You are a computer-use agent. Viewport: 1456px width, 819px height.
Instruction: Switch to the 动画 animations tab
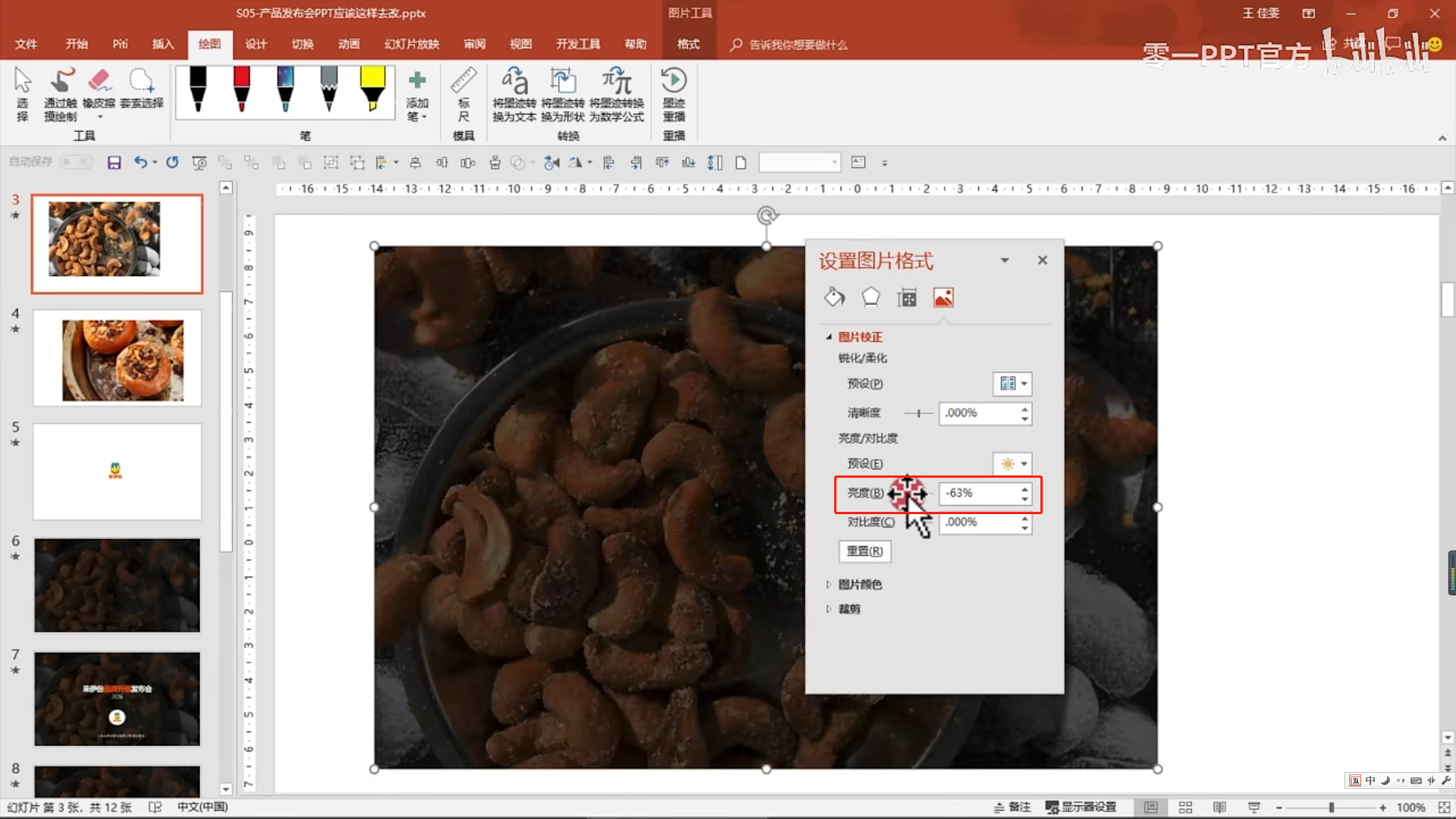tap(349, 44)
